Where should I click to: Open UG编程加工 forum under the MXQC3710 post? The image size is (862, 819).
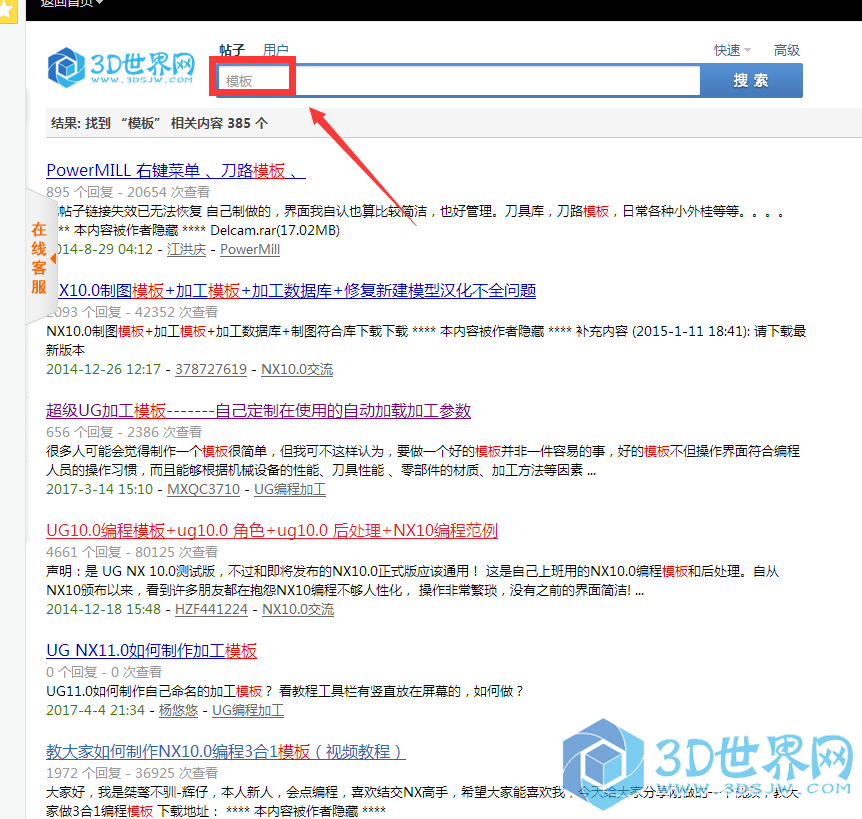[290, 489]
